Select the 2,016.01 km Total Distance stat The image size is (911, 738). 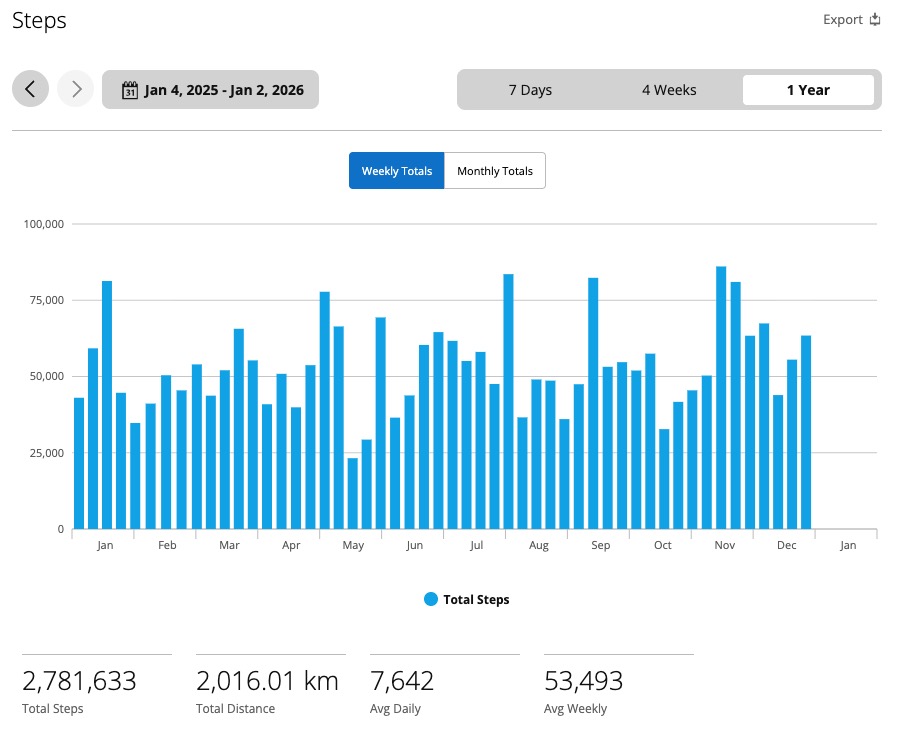(x=267, y=682)
